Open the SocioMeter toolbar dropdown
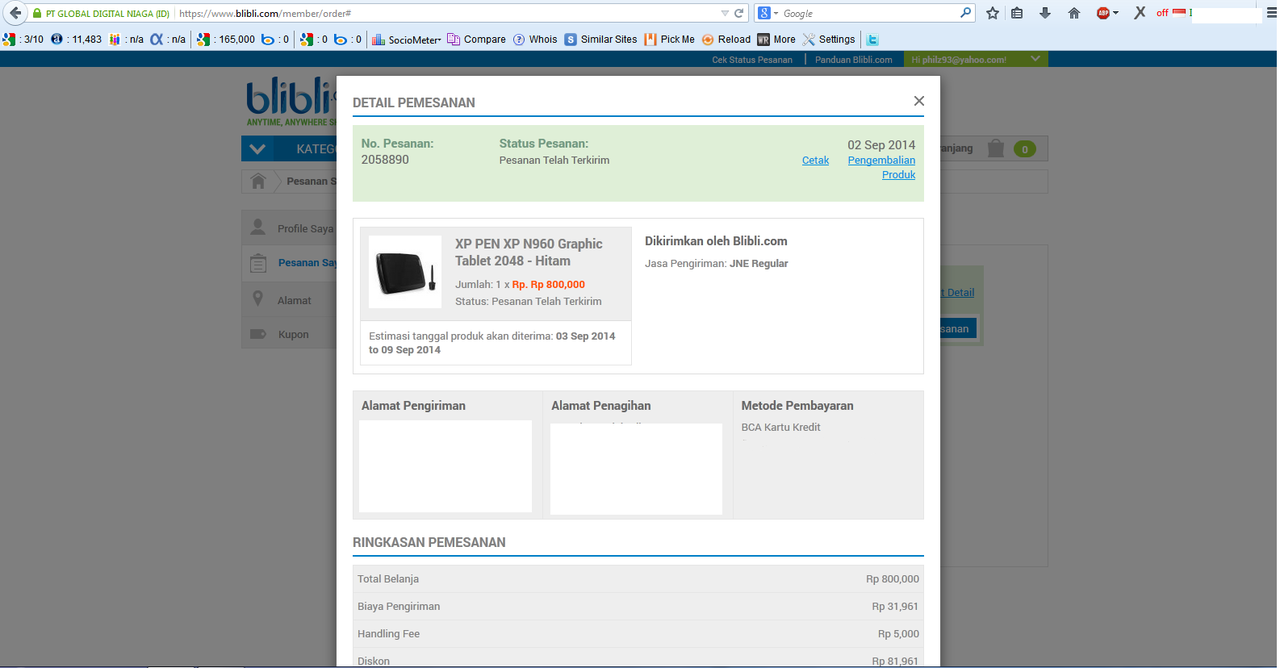 click(x=406, y=39)
